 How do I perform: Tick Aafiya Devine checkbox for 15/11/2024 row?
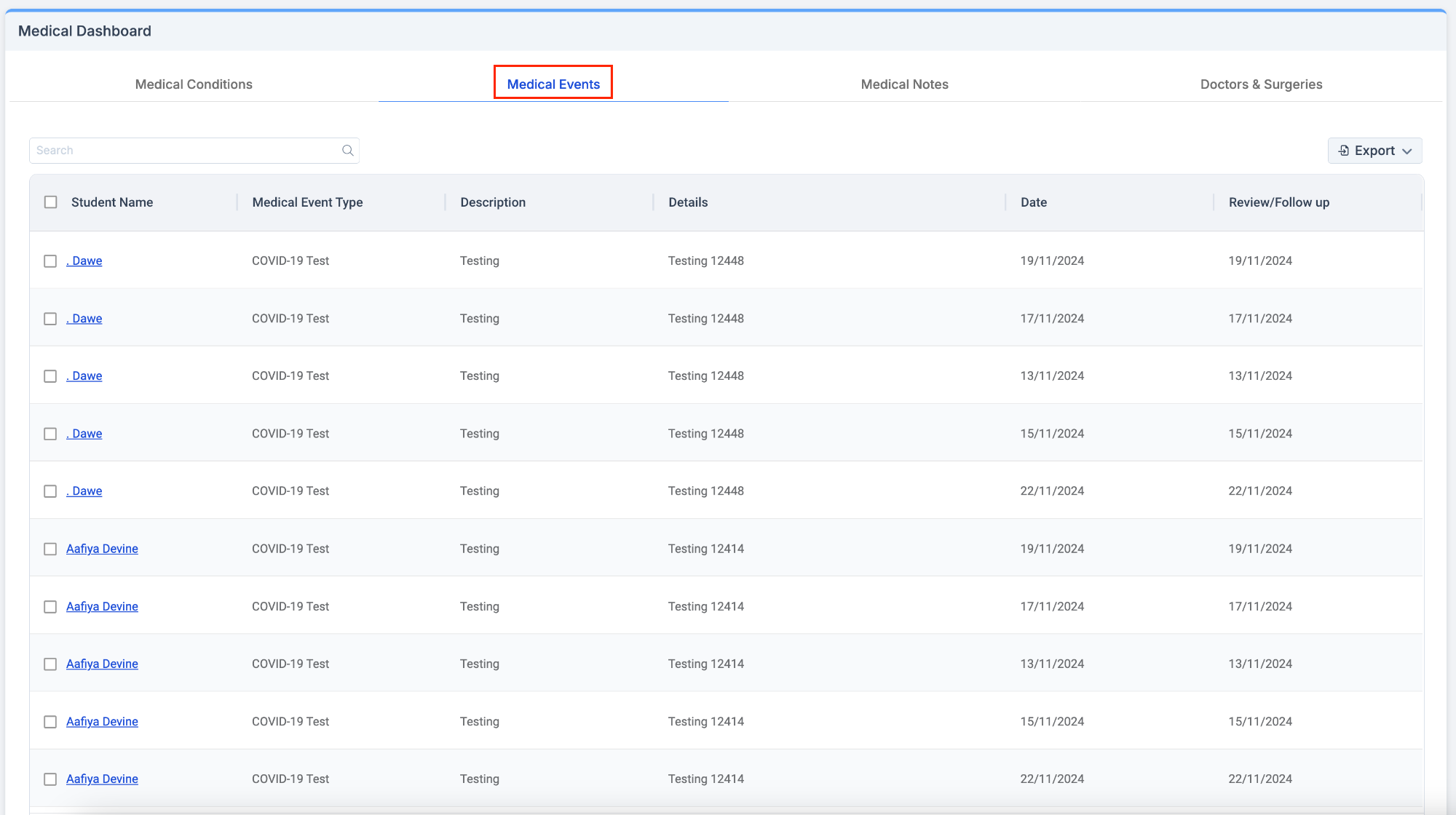(50, 722)
